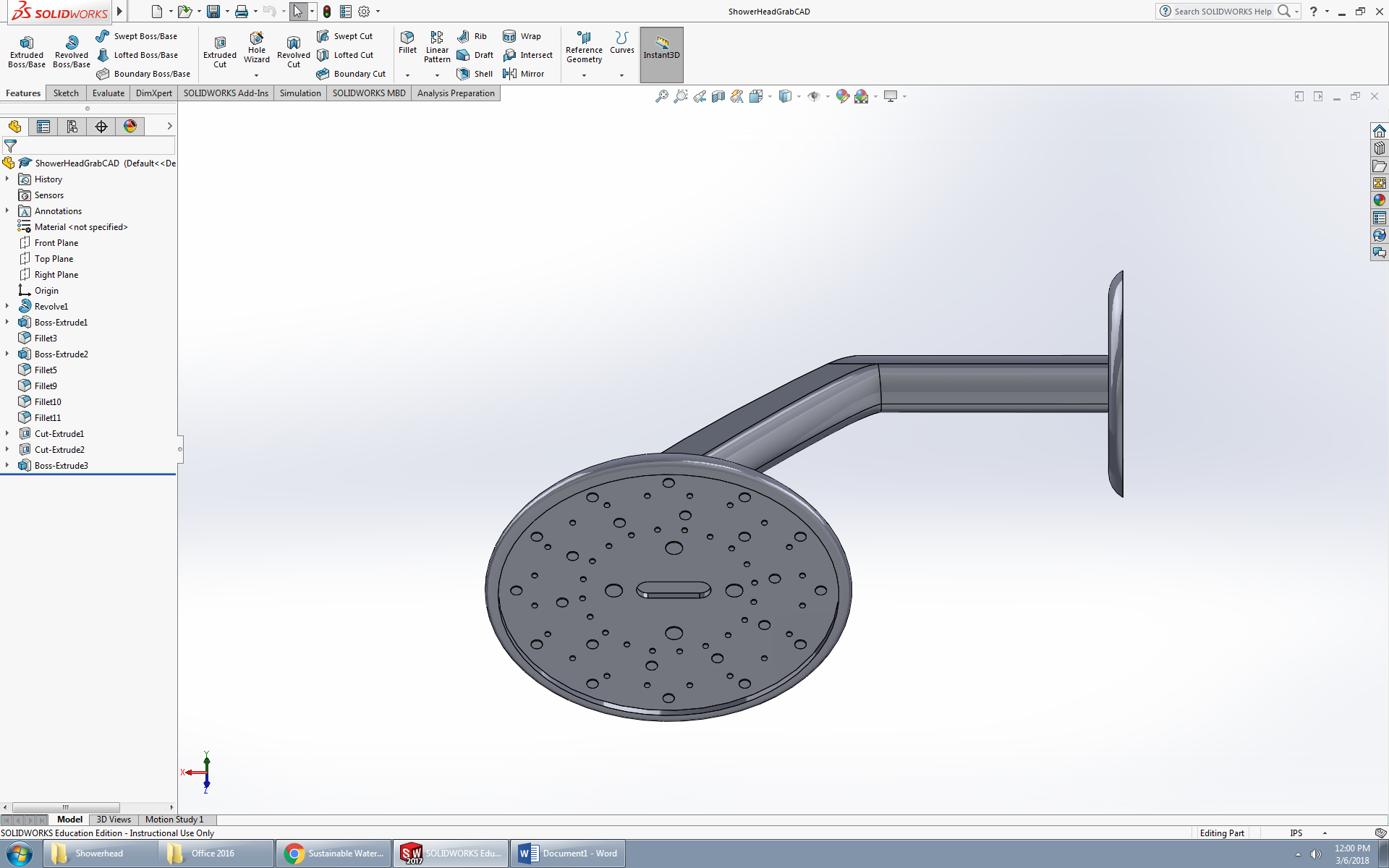The image size is (1389, 868).
Task: Click the Extruded Boss/Base tool
Action: coord(27,51)
